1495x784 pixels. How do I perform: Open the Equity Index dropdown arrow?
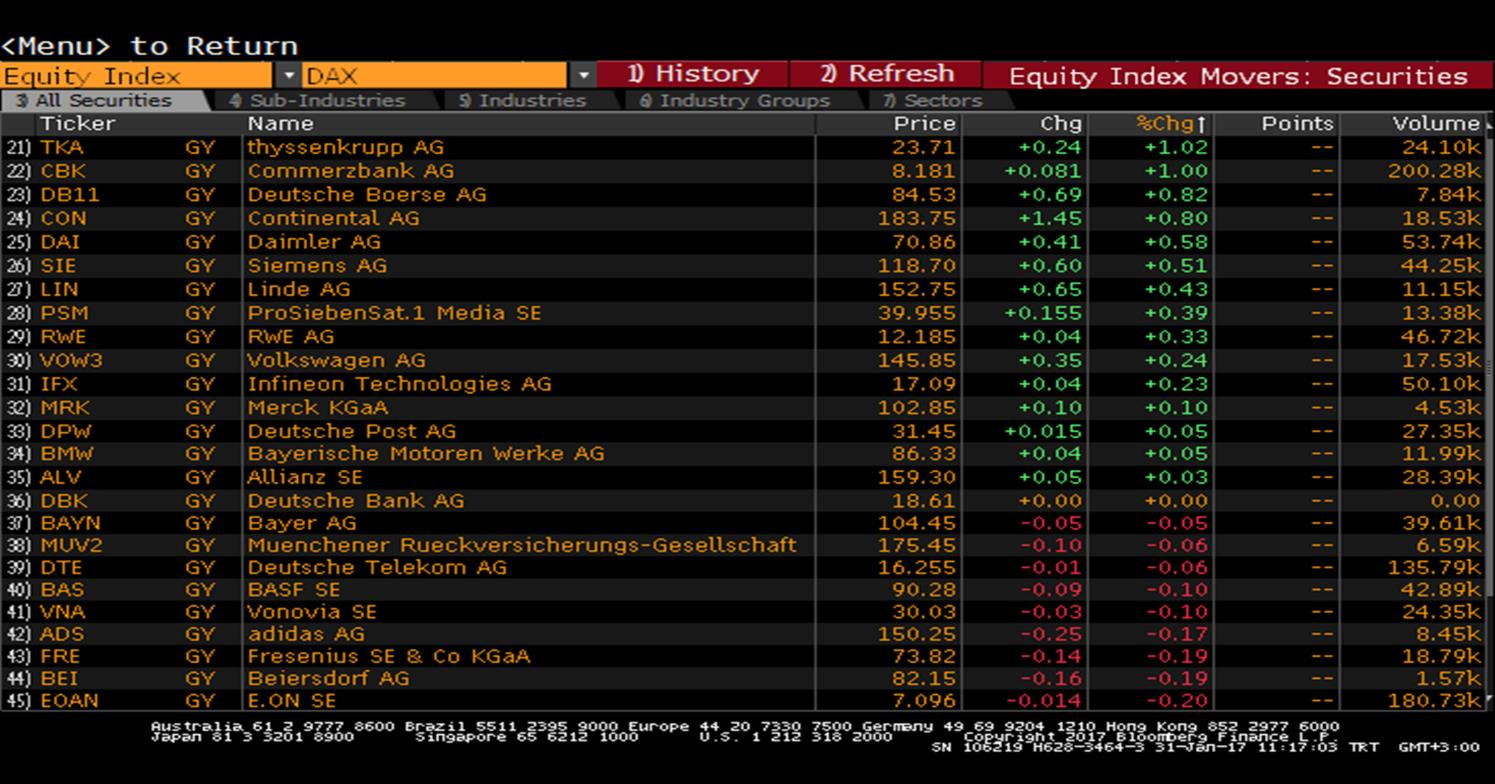[x=288, y=76]
